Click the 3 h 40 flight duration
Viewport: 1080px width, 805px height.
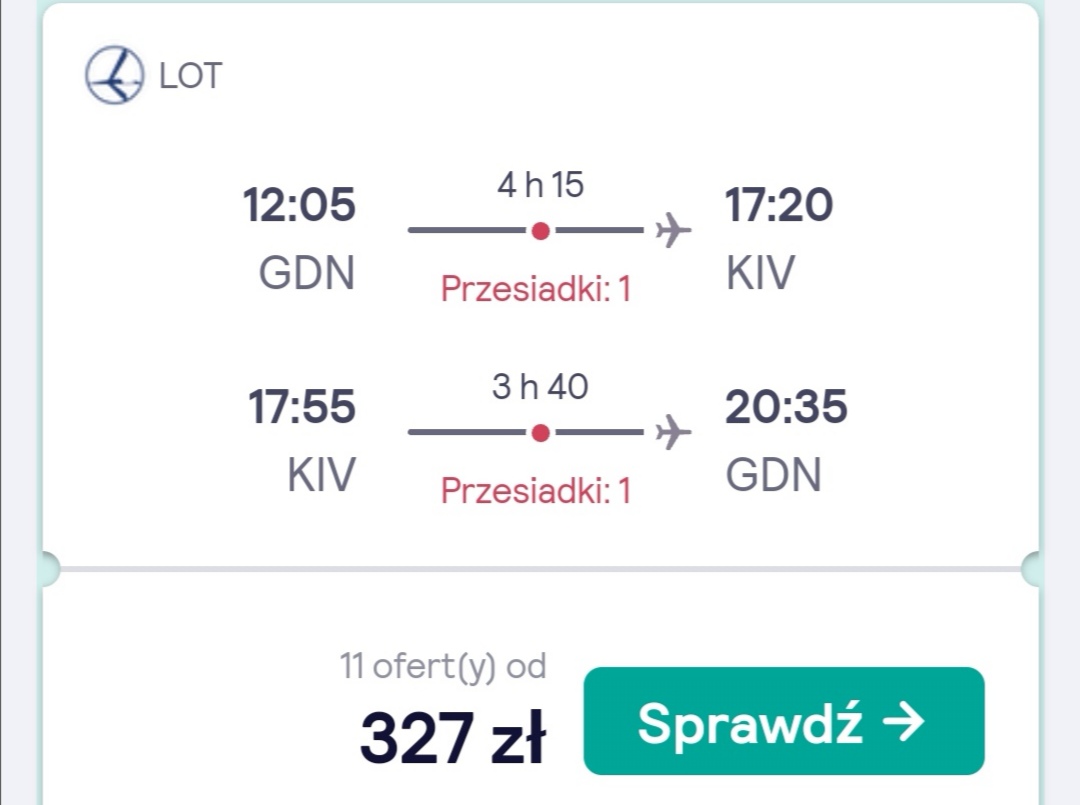(540, 386)
